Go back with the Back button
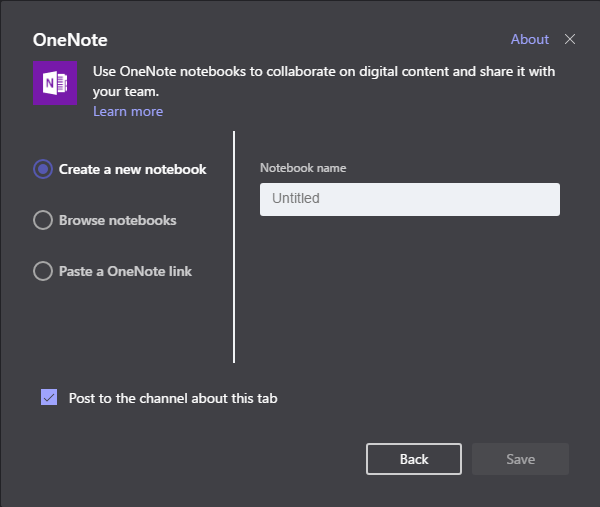 [x=414, y=459]
